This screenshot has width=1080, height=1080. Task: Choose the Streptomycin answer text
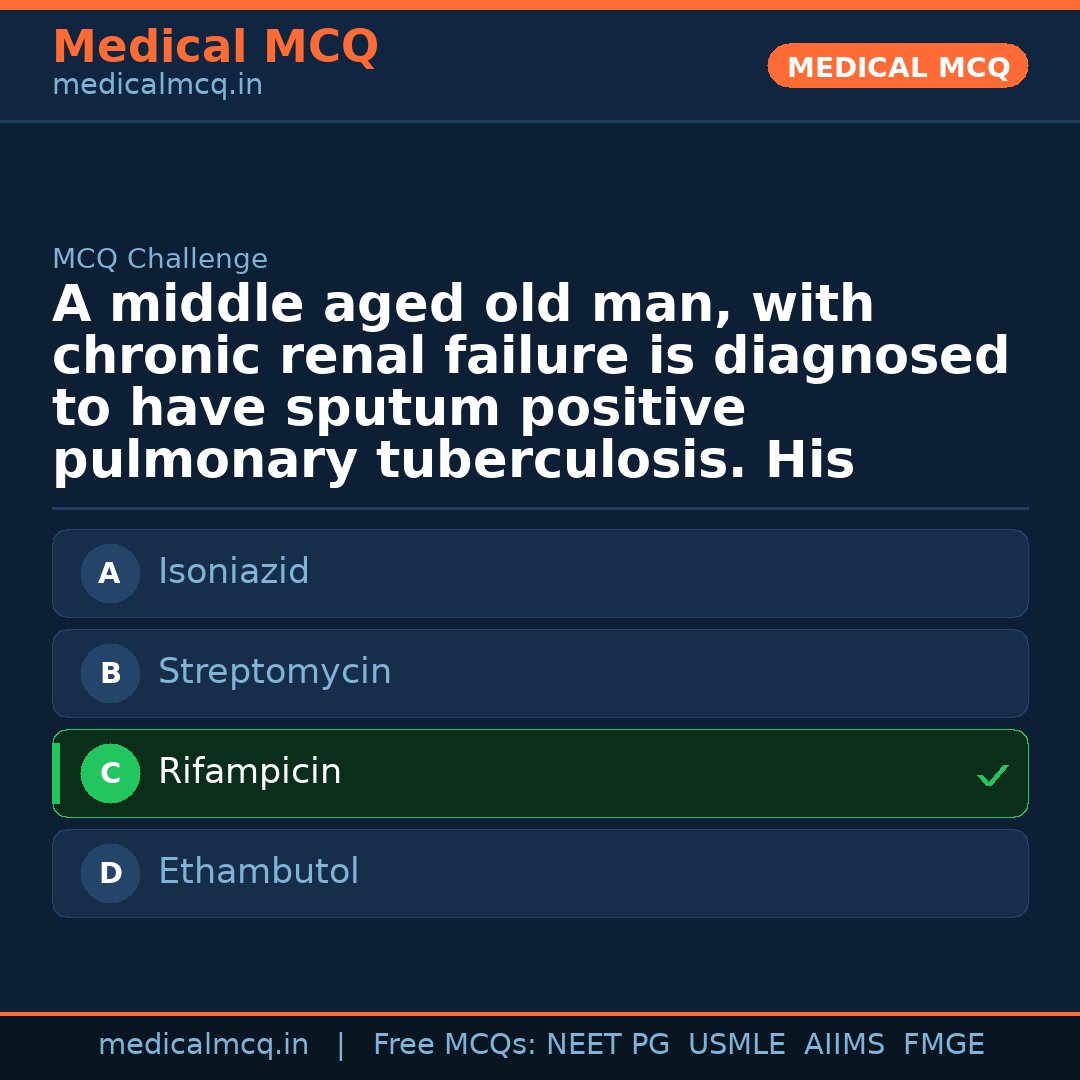(274, 672)
